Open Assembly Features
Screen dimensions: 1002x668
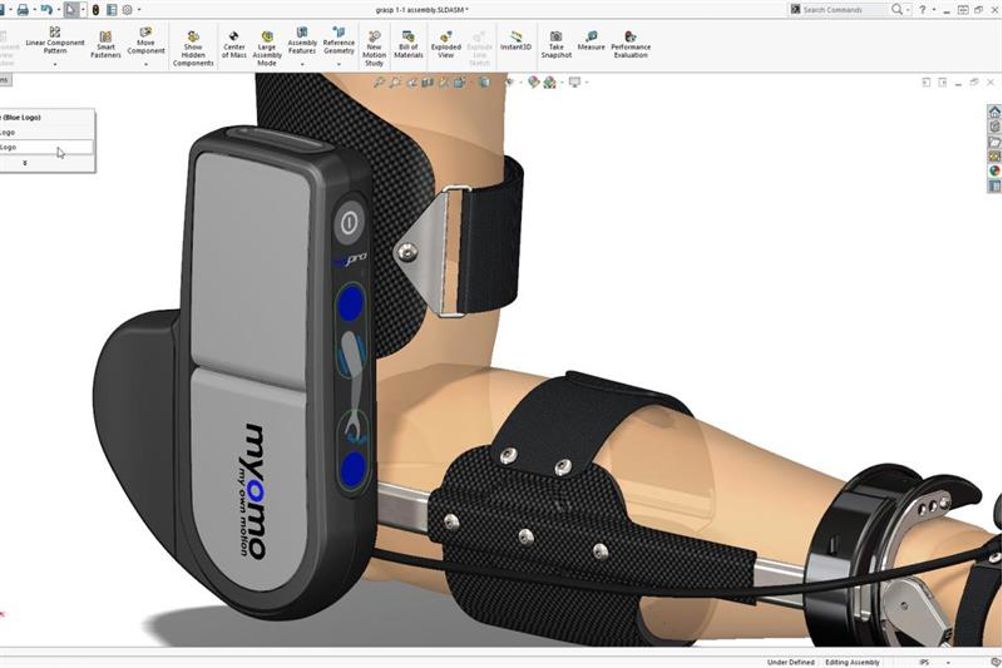[x=302, y=40]
